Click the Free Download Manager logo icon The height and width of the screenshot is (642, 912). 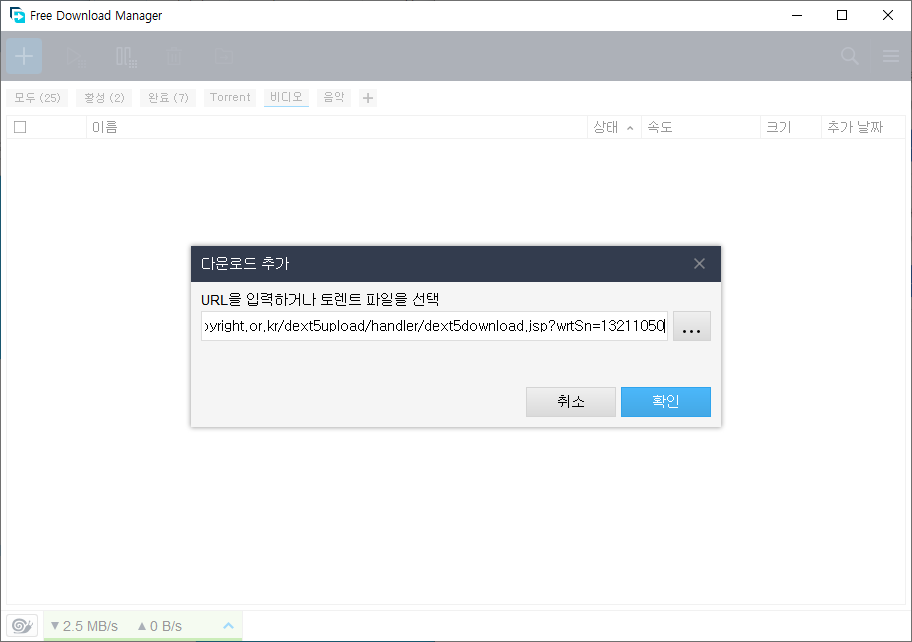click(x=17, y=15)
